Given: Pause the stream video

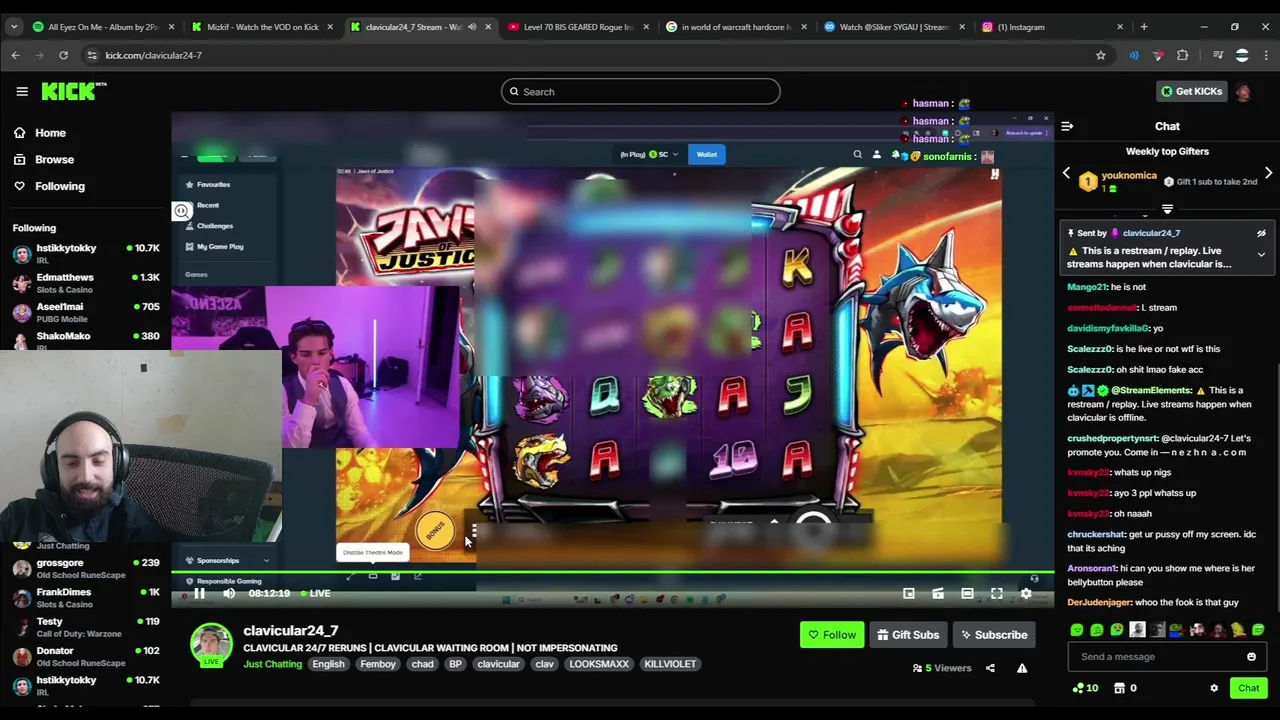Looking at the screenshot, I should point(199,594).
